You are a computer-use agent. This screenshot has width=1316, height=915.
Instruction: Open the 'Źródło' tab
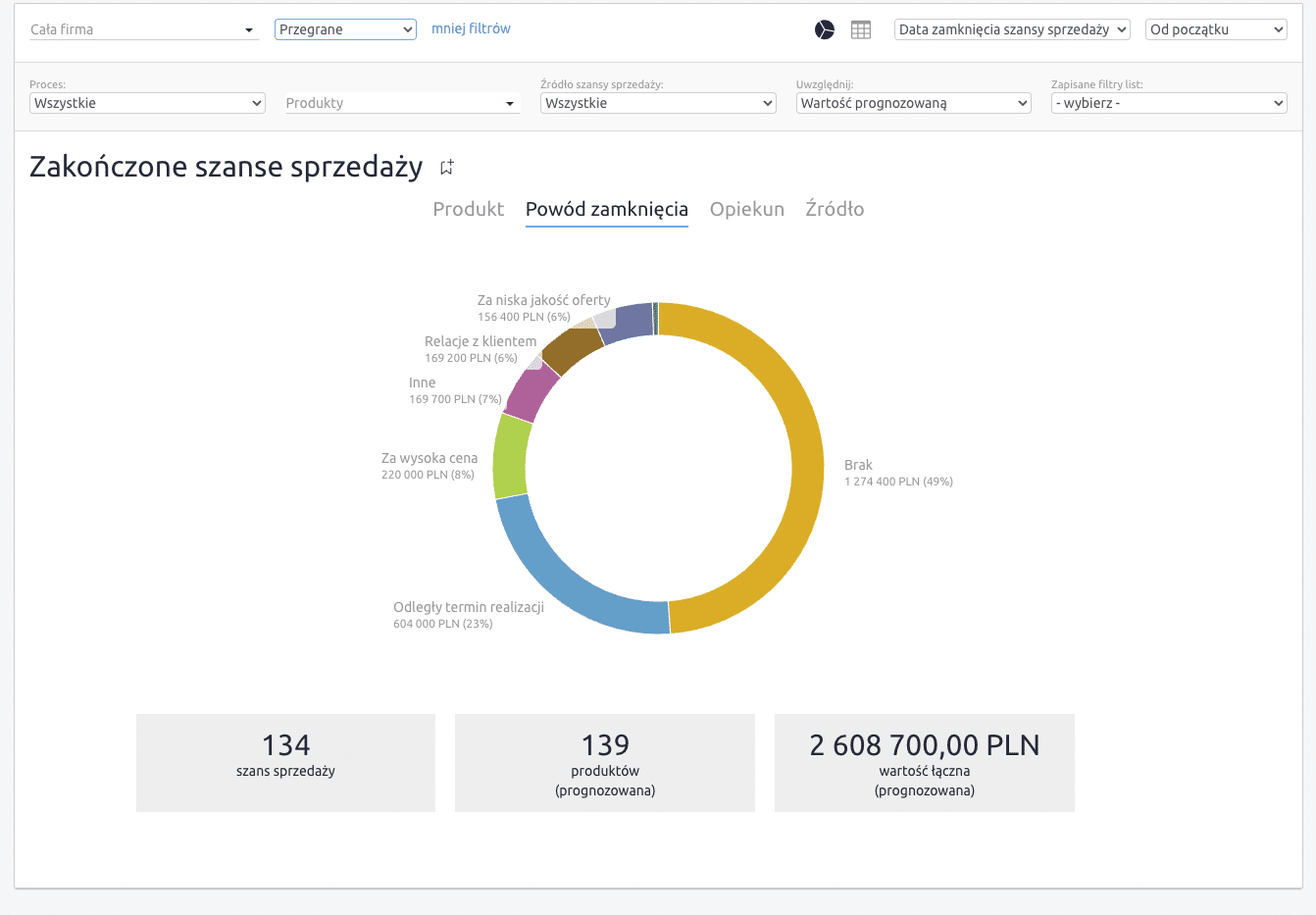835,209
